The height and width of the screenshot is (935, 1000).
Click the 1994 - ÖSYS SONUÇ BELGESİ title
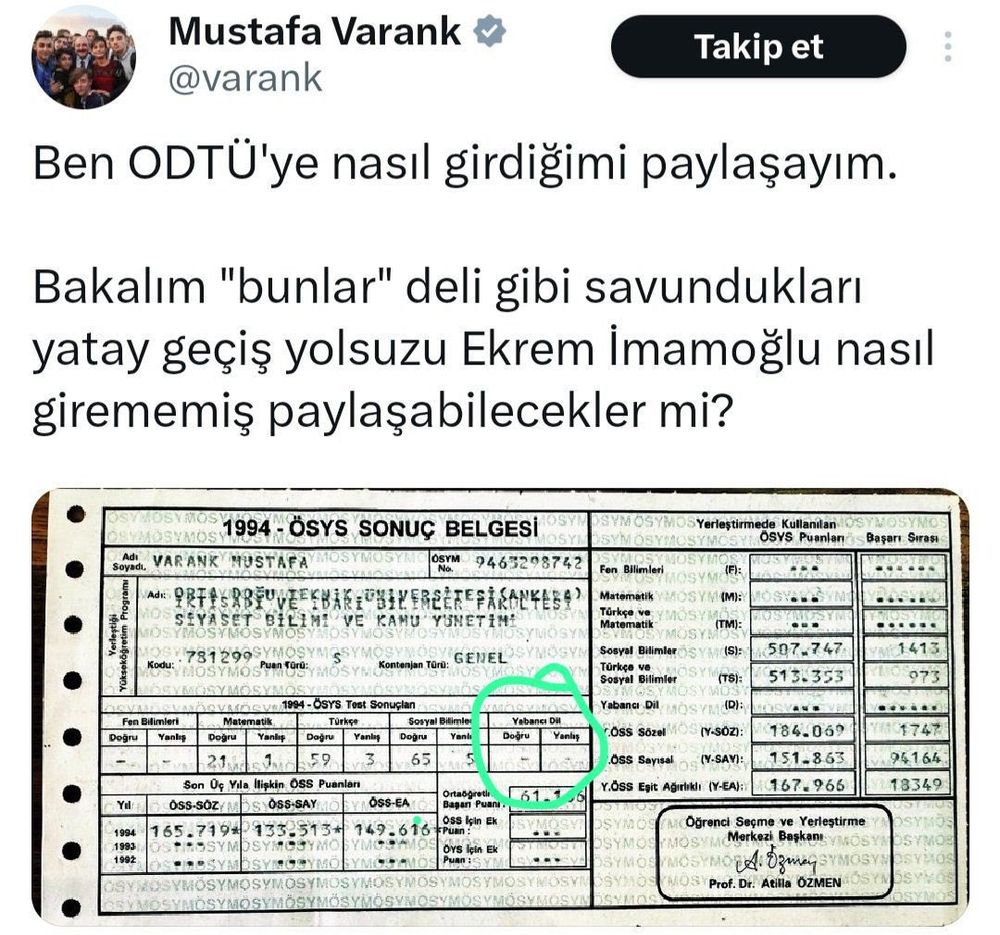coord(379,529)
